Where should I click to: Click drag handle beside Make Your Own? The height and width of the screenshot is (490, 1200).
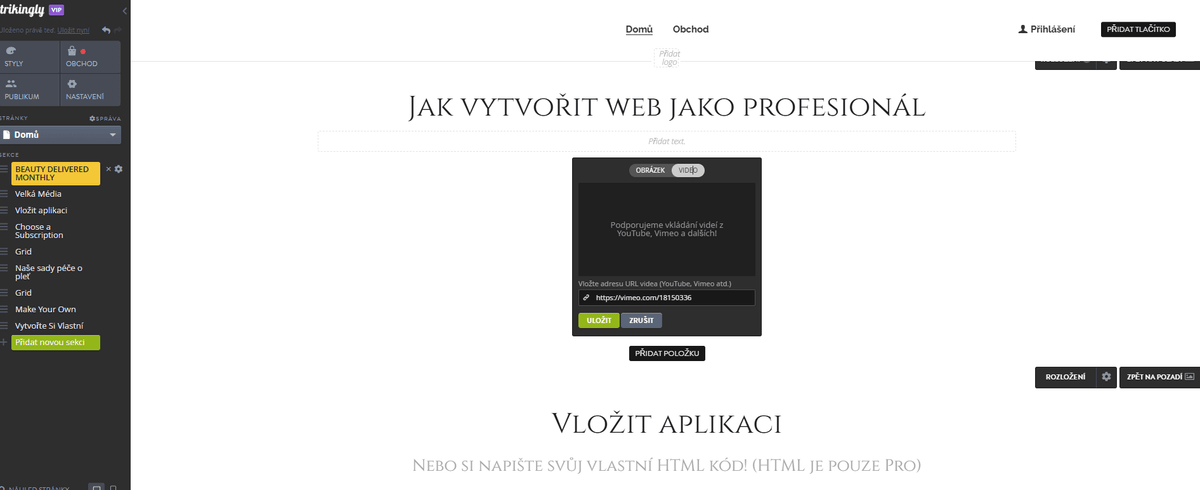coord(5,309)
